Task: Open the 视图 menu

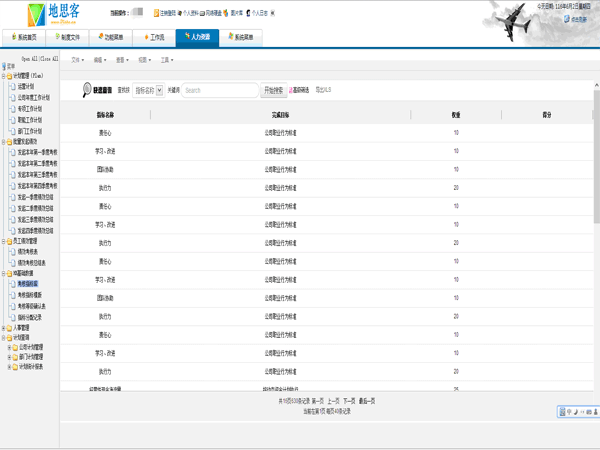Action: [144, 60]
